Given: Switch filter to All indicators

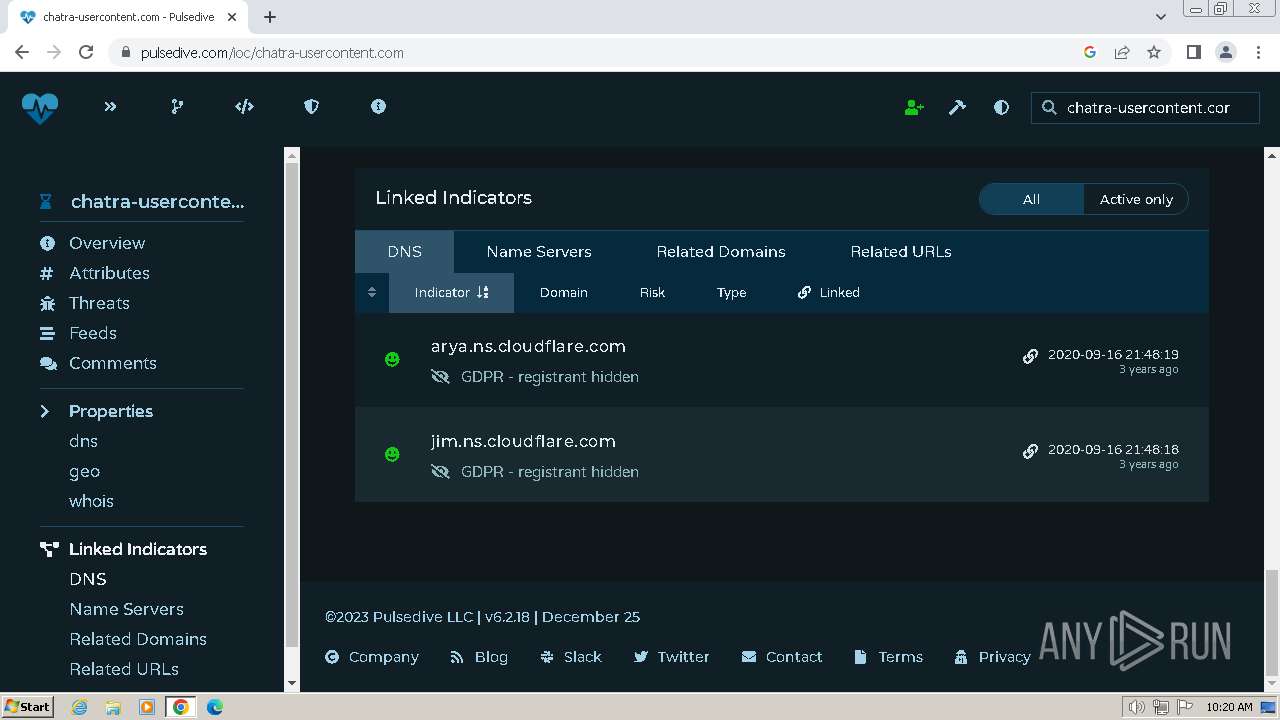Looking at the screenshot, I should click(x=1031, y=199).
